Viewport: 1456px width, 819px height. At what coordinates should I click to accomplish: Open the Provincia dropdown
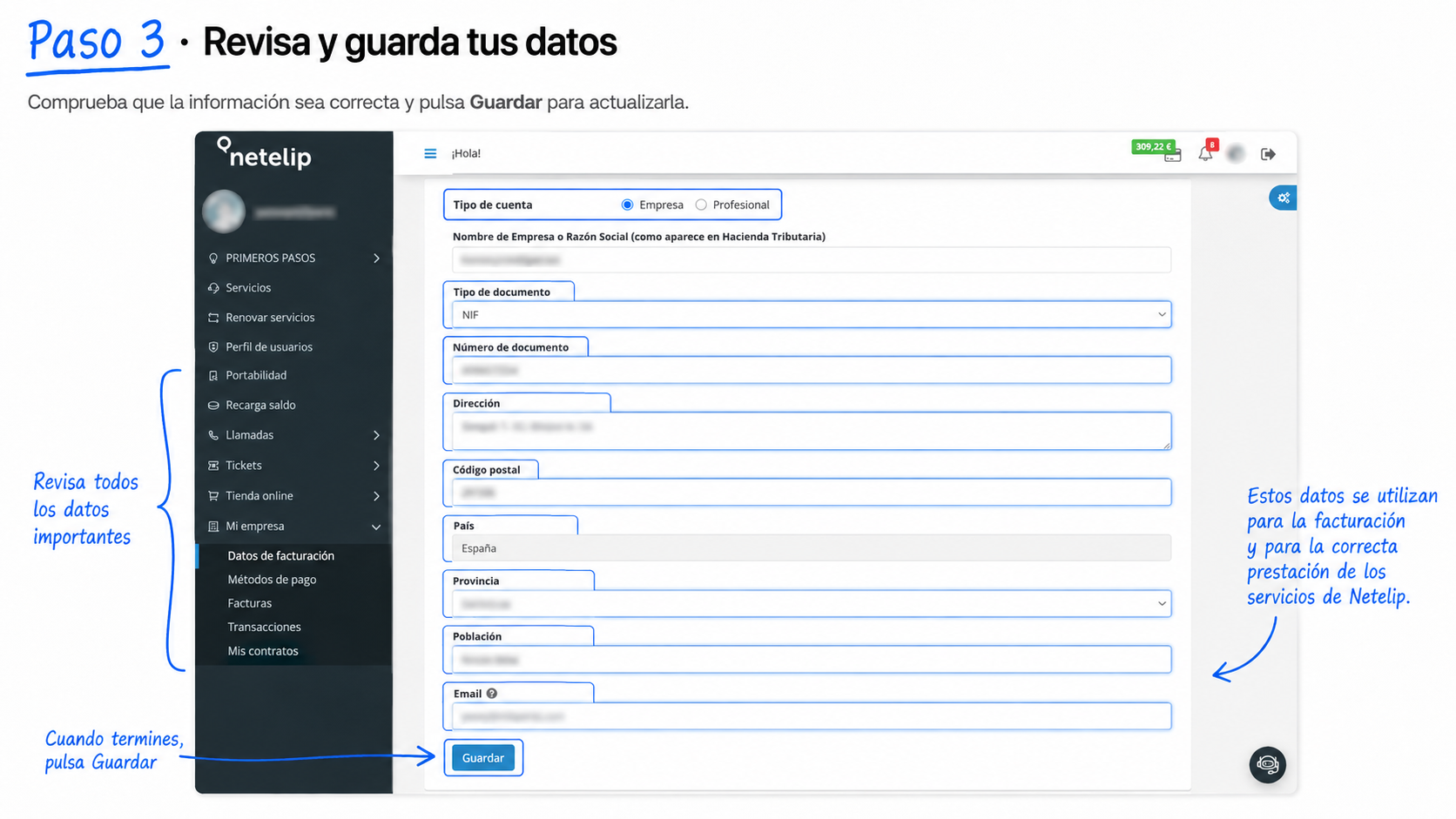pos(811,603)
